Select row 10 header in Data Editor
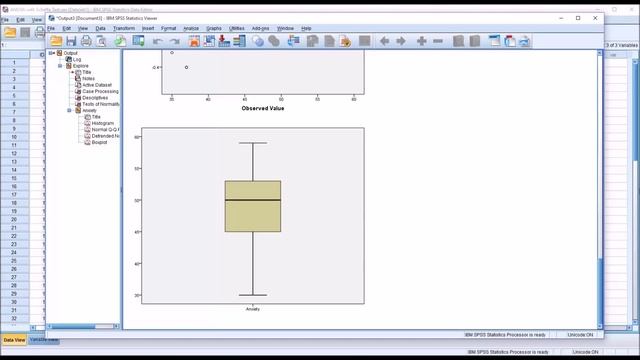This screenshot has height=360, width=640. pos(14,137)
